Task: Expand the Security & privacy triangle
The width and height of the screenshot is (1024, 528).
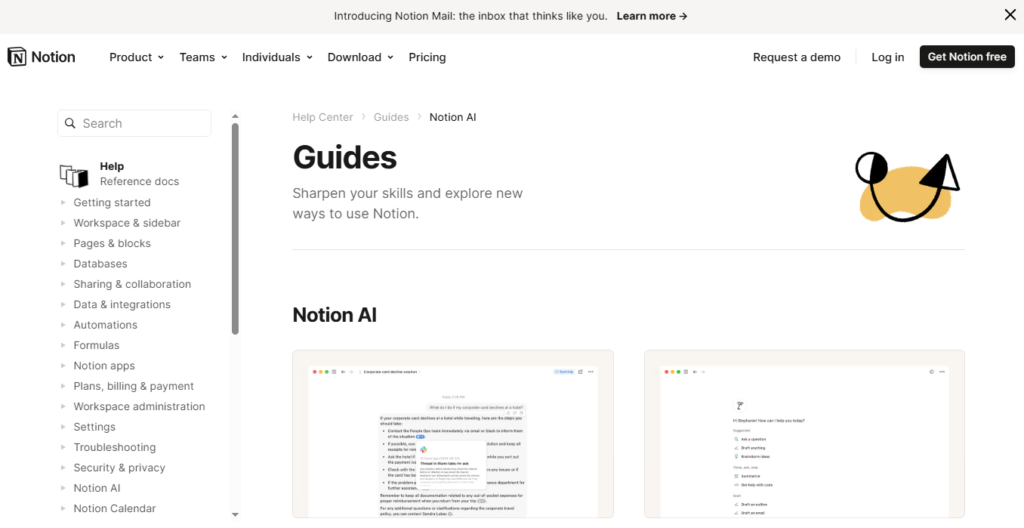Action: 63,467
